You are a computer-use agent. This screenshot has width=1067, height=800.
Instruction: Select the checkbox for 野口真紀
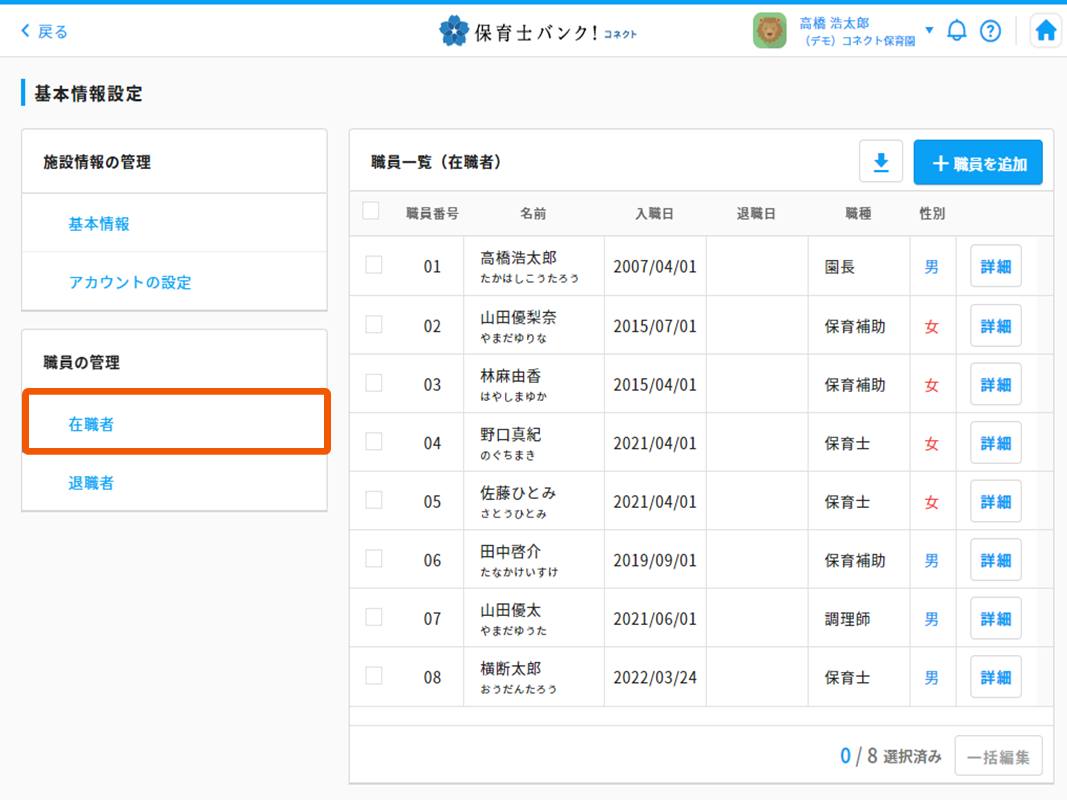pos(374,441)
